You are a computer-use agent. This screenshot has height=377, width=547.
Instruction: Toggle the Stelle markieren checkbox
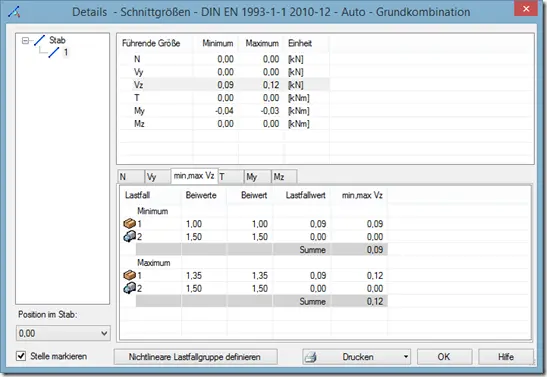point(21,356)
